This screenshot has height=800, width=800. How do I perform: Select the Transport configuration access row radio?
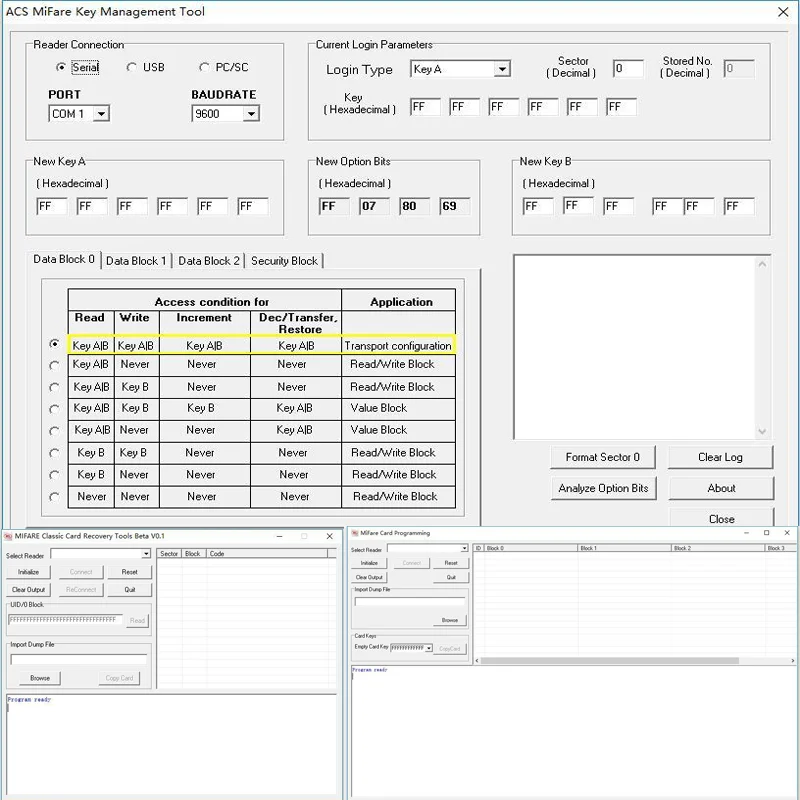point(54,344)
